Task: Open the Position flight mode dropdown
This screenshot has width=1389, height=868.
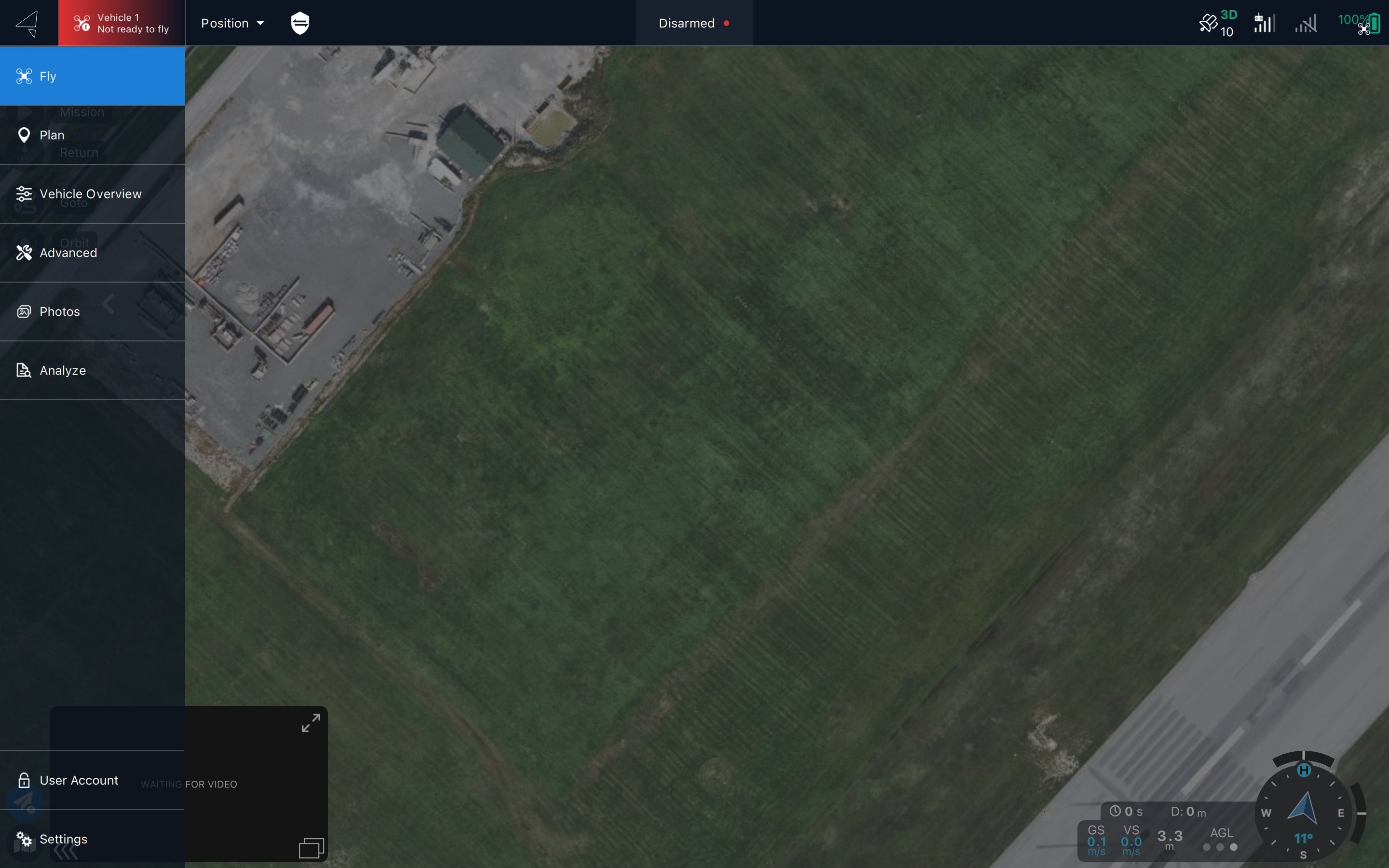Action: pyautogui.click(x=232, y=23)
